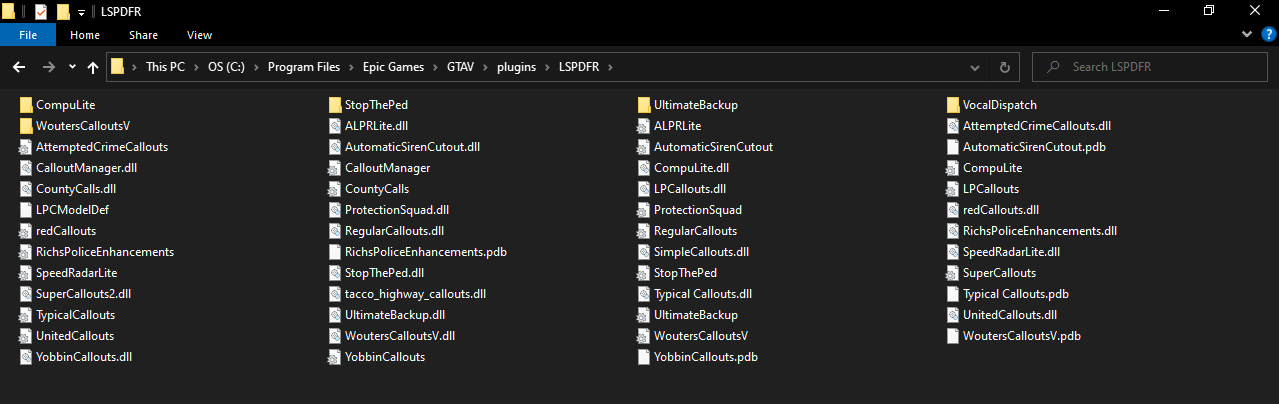Viewport: 1279px width, 404px height.
Task: Select YobbinCallouts.dll file name
Action: tap(83, 357)
